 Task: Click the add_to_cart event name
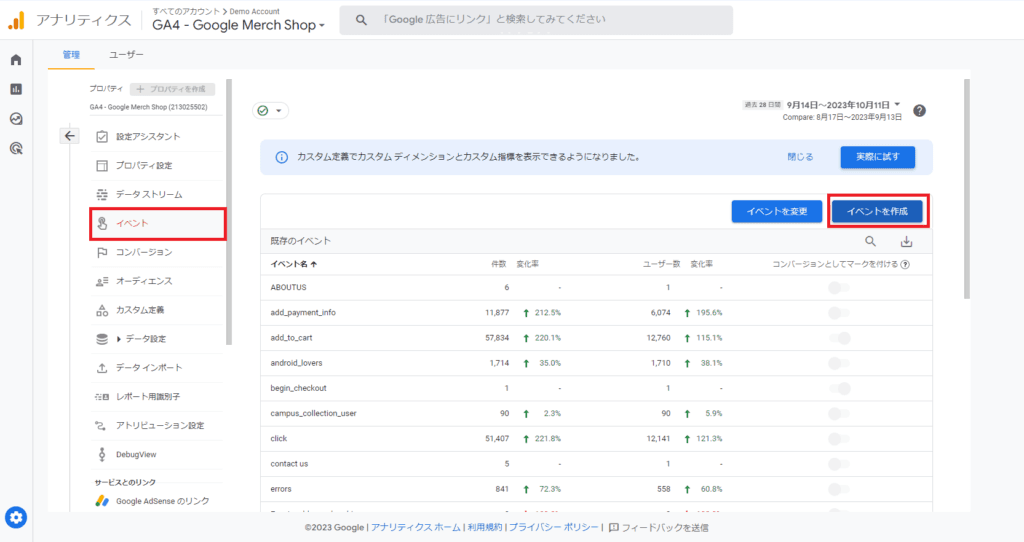coord(291,338)
